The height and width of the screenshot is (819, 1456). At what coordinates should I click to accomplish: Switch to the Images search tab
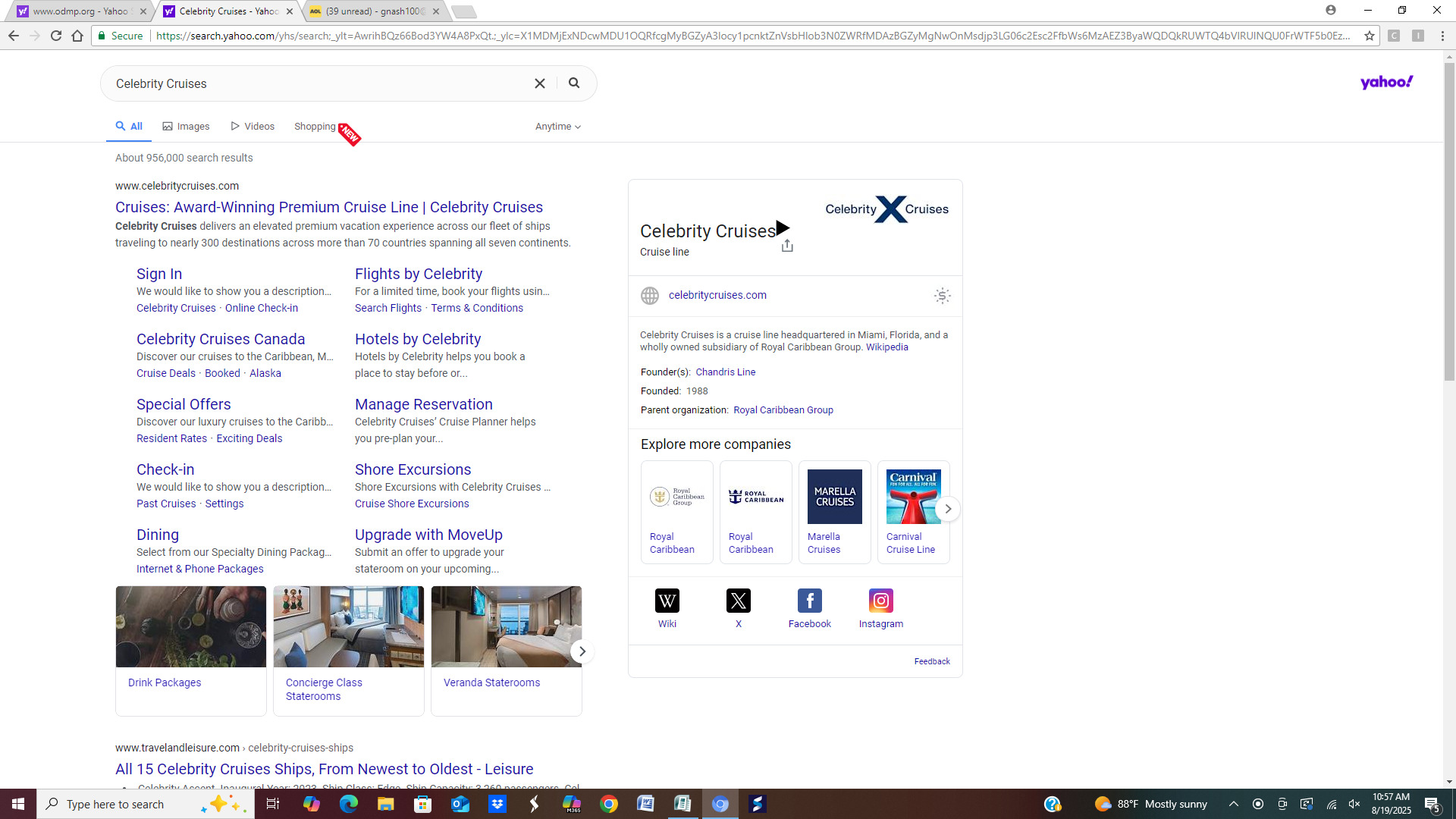[x=186, y=127]
